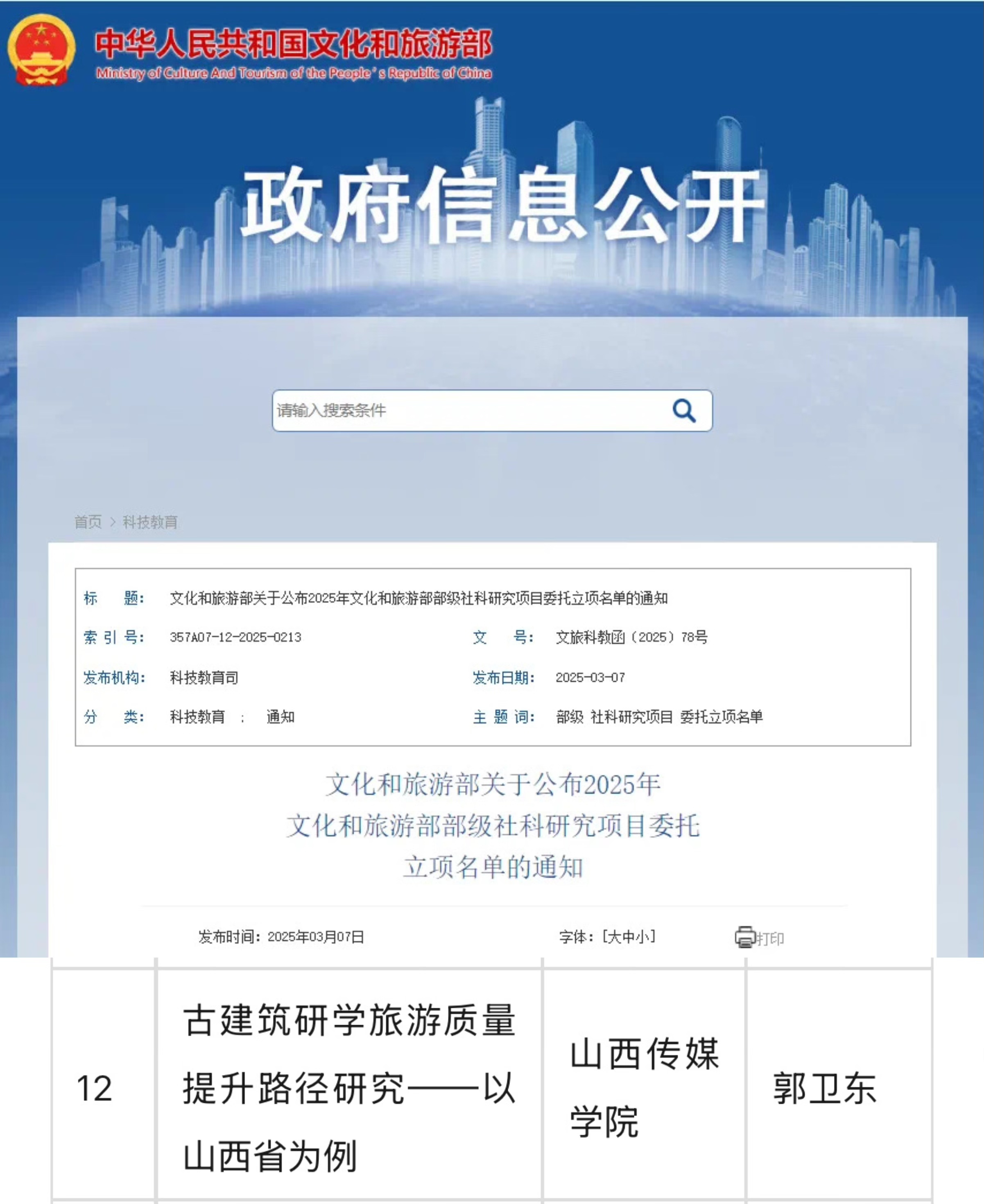Screen dimensions: 984x1204
Task: Open the 科技教育 breadcrumb link
Action: 150,522
